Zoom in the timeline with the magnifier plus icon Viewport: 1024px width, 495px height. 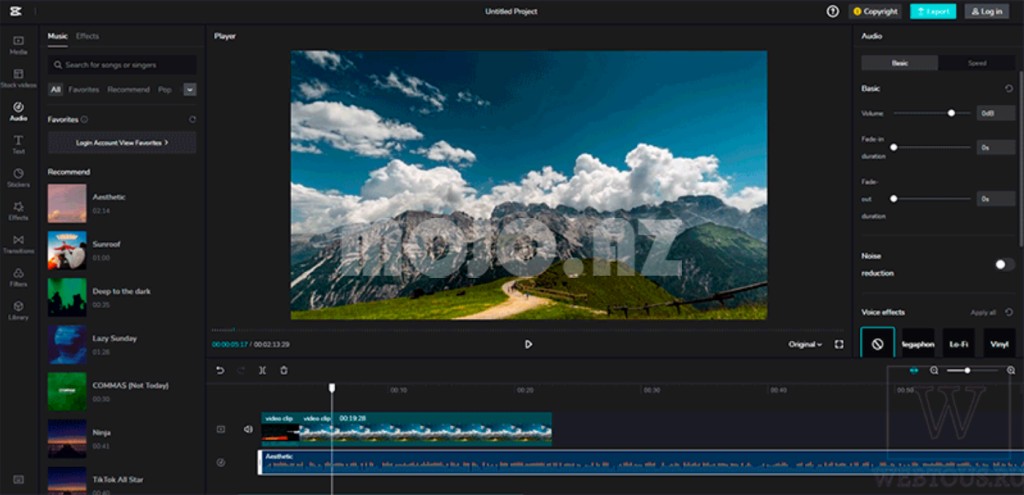(1011, 370)
